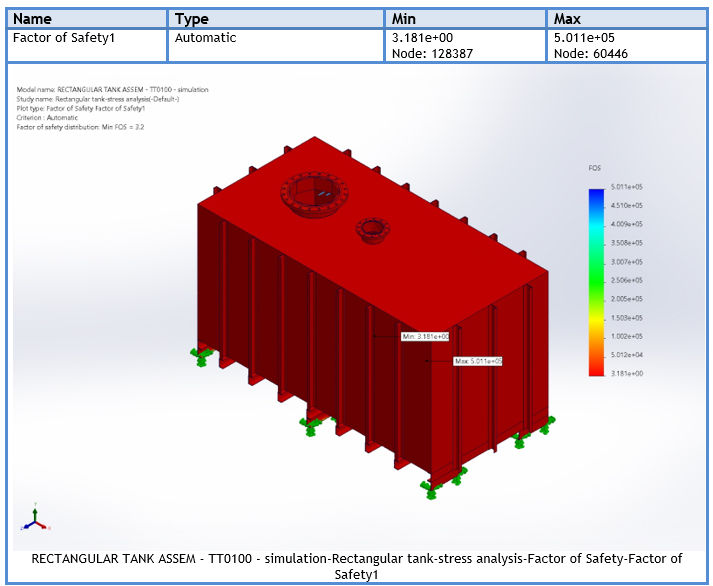Click the figure caption below the plot
713x586 pixels.
point(356,566)
